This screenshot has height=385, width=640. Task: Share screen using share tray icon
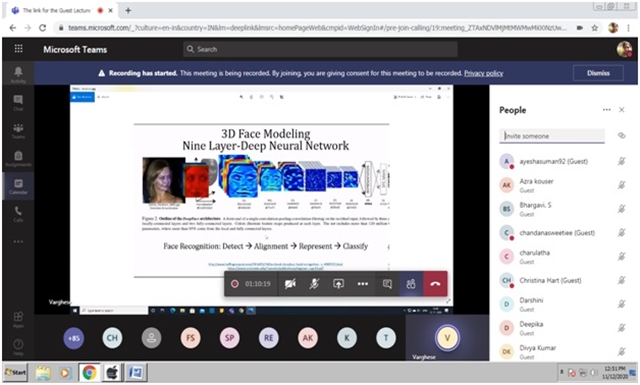click(338, 284)
